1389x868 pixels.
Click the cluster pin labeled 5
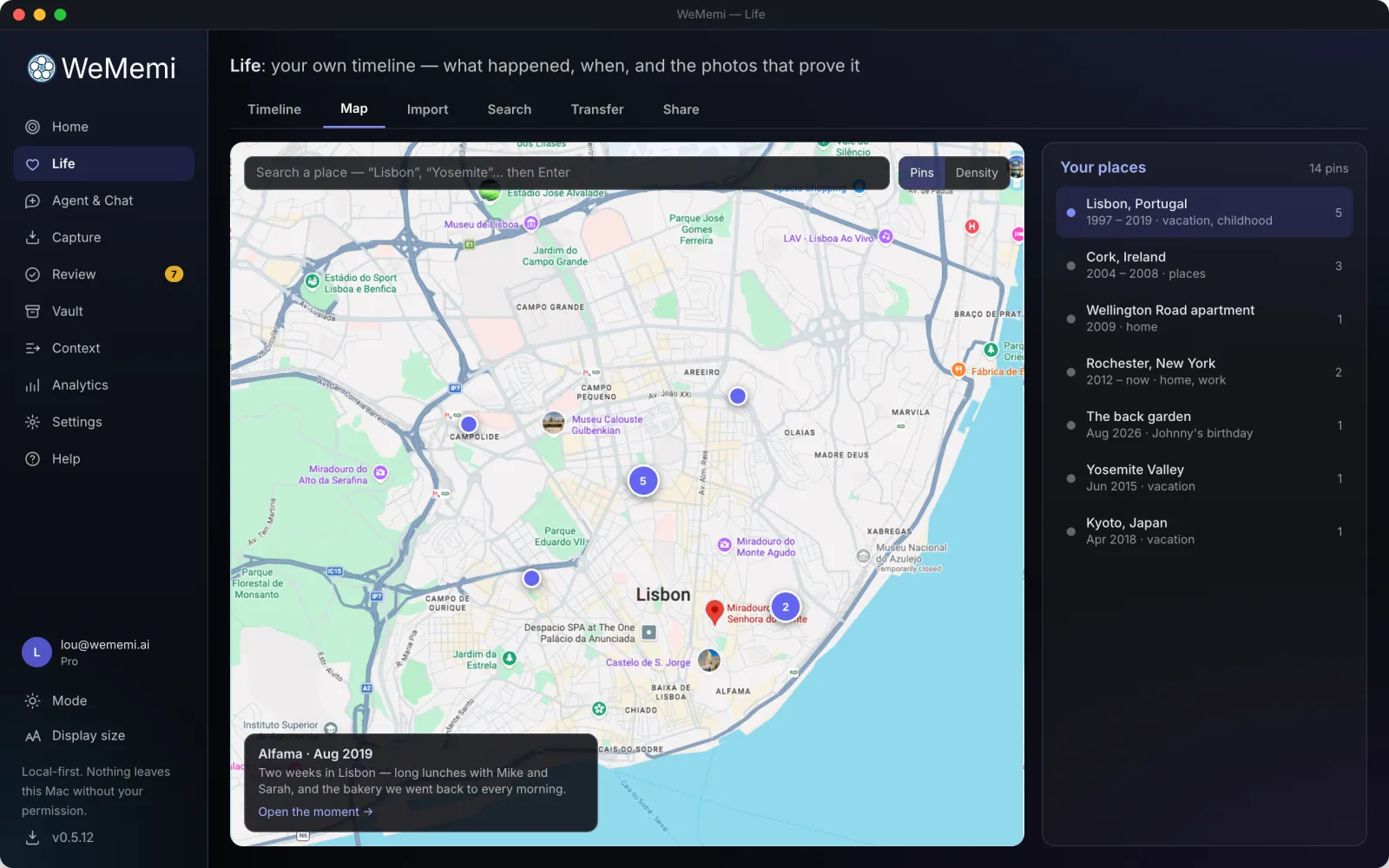(x=643, y=481)
